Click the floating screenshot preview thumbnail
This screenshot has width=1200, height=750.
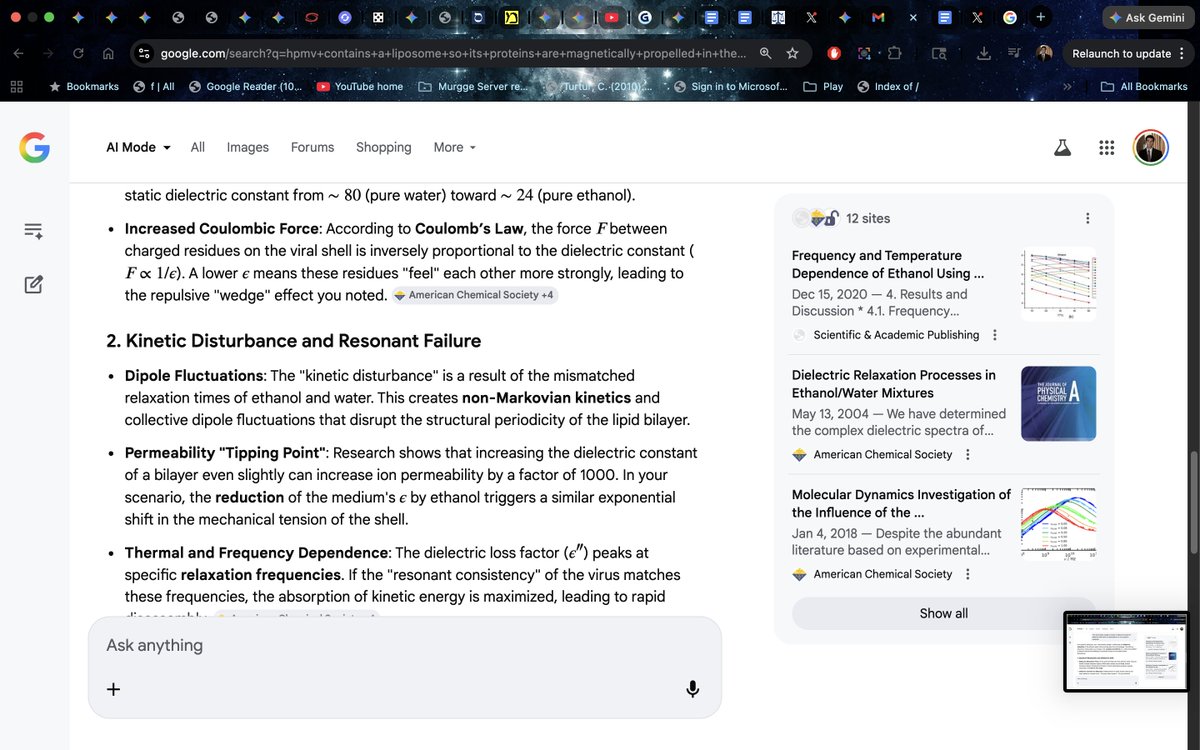[x=1126, y=651]
